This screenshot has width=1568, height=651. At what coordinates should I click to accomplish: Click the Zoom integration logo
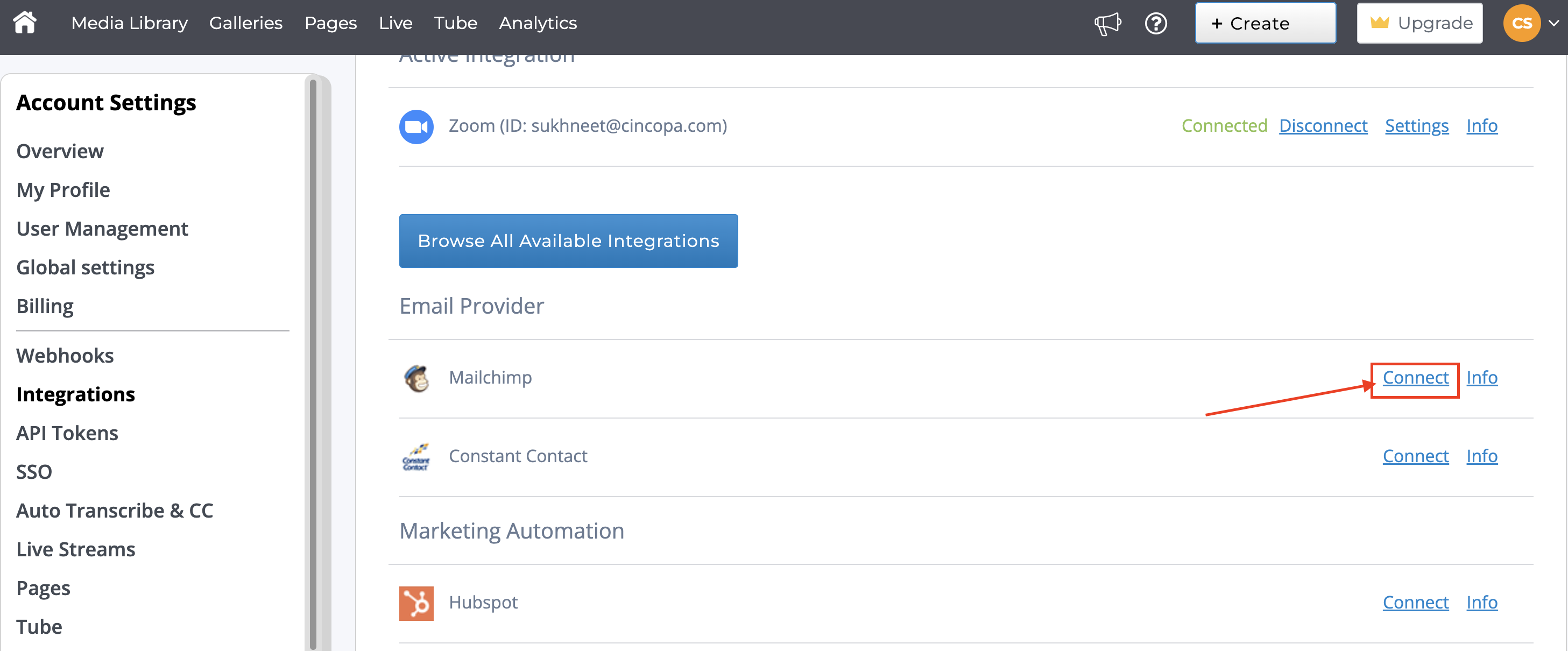pyautogui.click(x=416, y=126)
